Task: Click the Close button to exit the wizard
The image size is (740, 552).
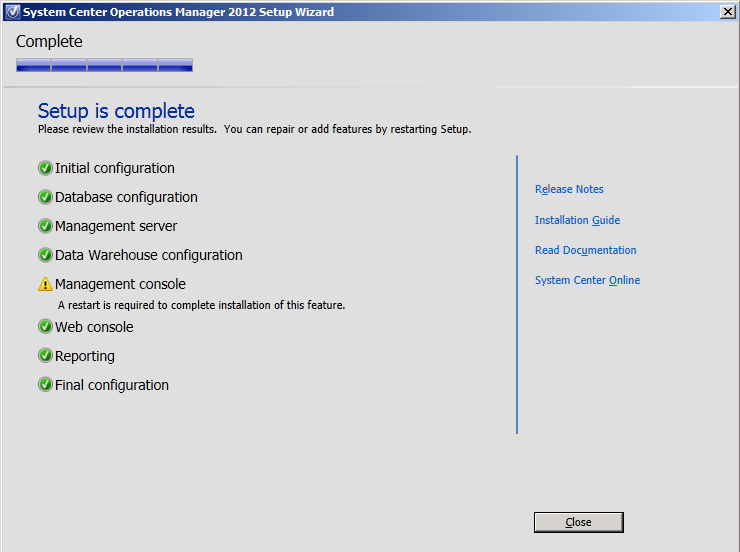Action: click(x=579, y=522)
